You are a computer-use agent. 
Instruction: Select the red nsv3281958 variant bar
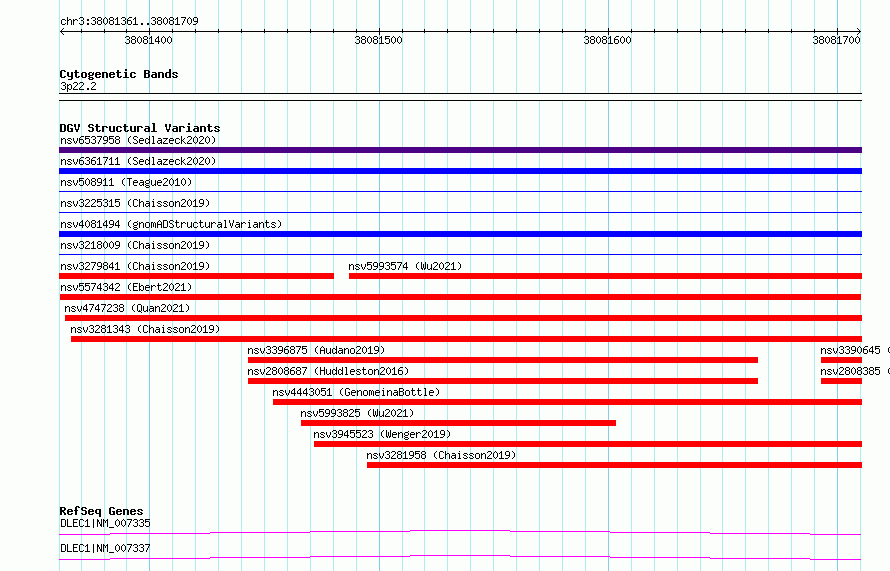coord(615,465)
